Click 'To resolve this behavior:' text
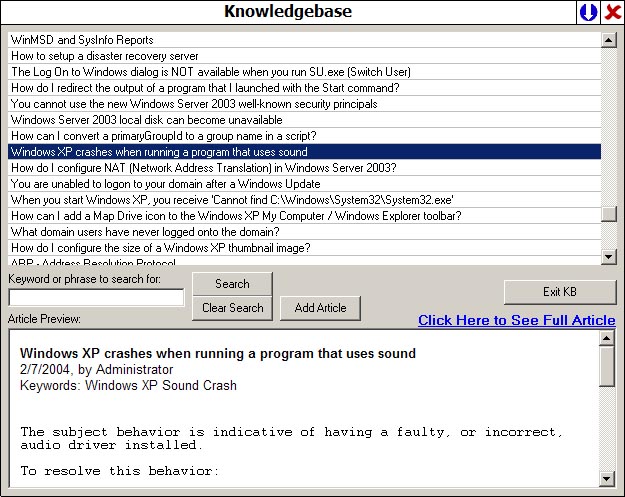The height and width of the screenshot is (497, 625). tap(120, 471)
